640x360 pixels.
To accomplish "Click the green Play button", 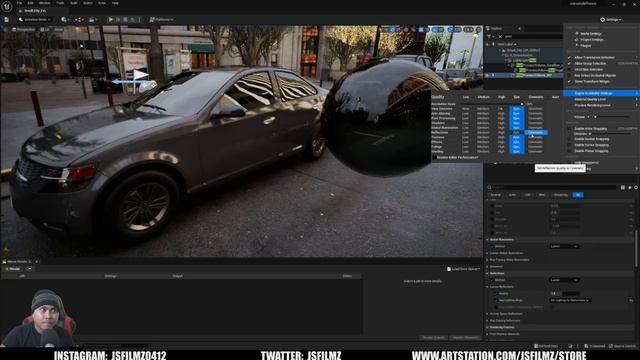I will click(x=110, y=19).
